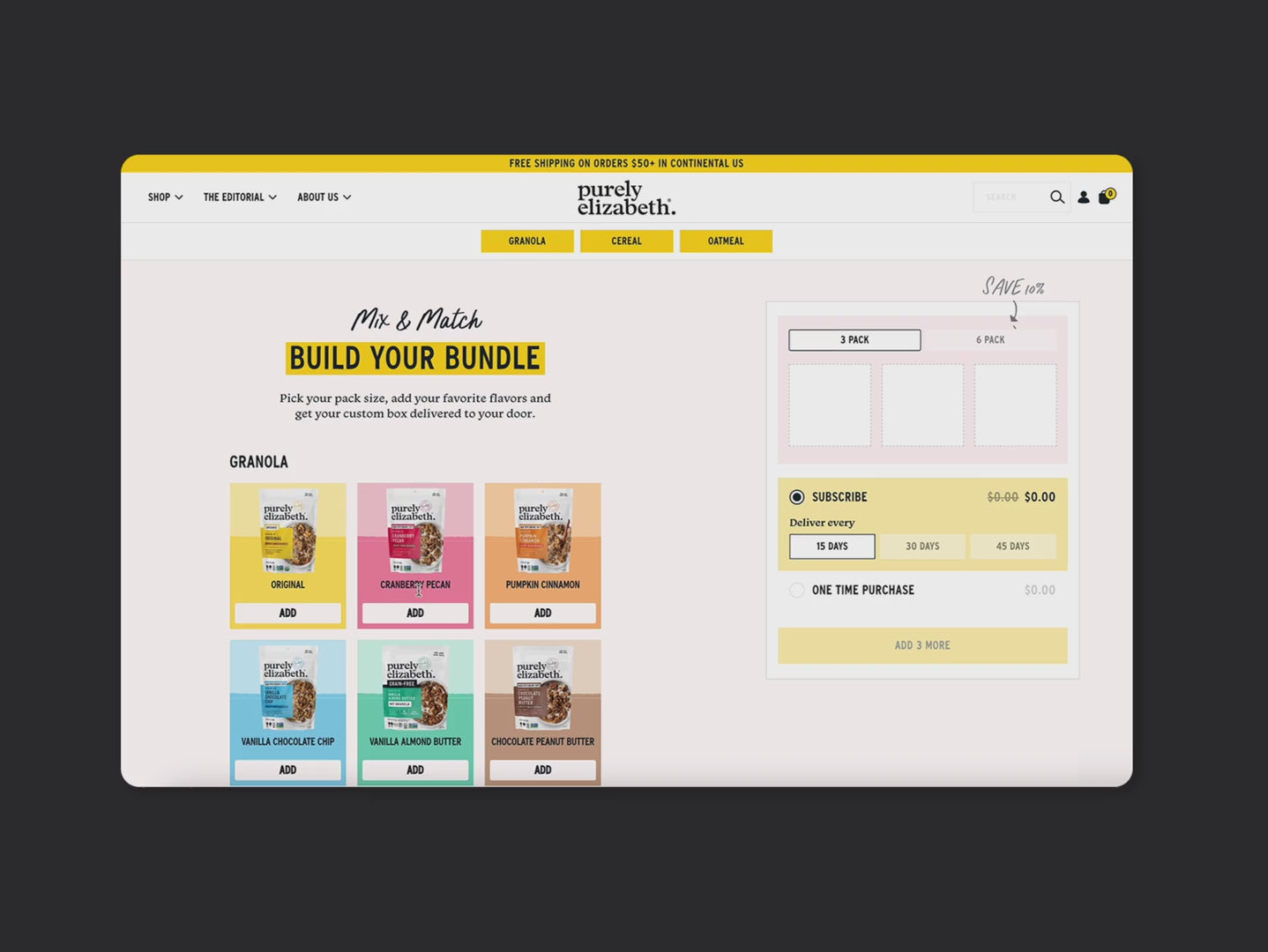Choose the One Time Purchase option

(797, 591)
